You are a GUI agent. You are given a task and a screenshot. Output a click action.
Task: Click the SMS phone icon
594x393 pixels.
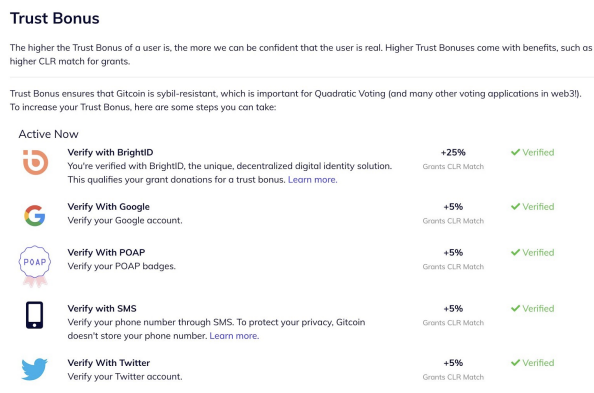(34, 315)
